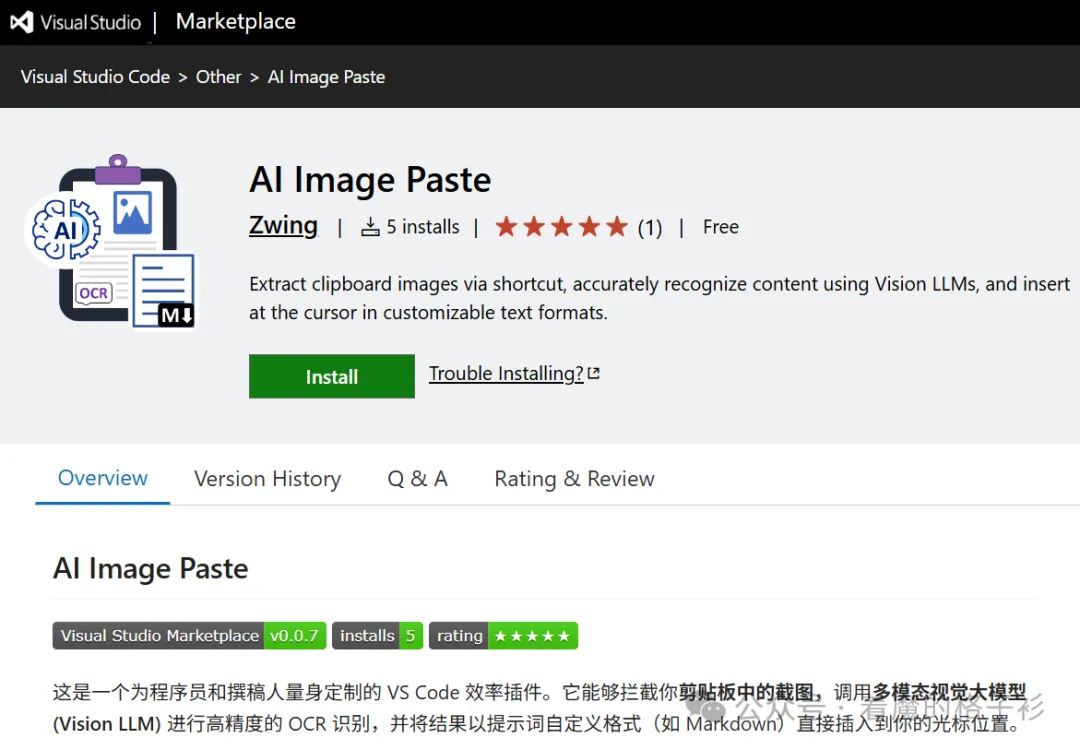Click the AI Image Paste overview heading

point(151,569)
